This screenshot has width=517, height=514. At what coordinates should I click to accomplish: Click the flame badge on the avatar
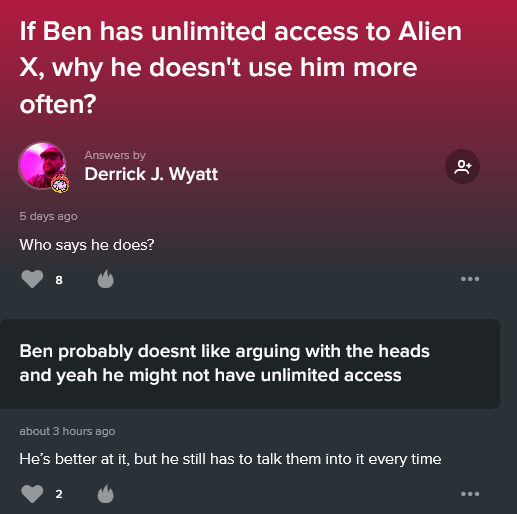click(x=60, y=183)
